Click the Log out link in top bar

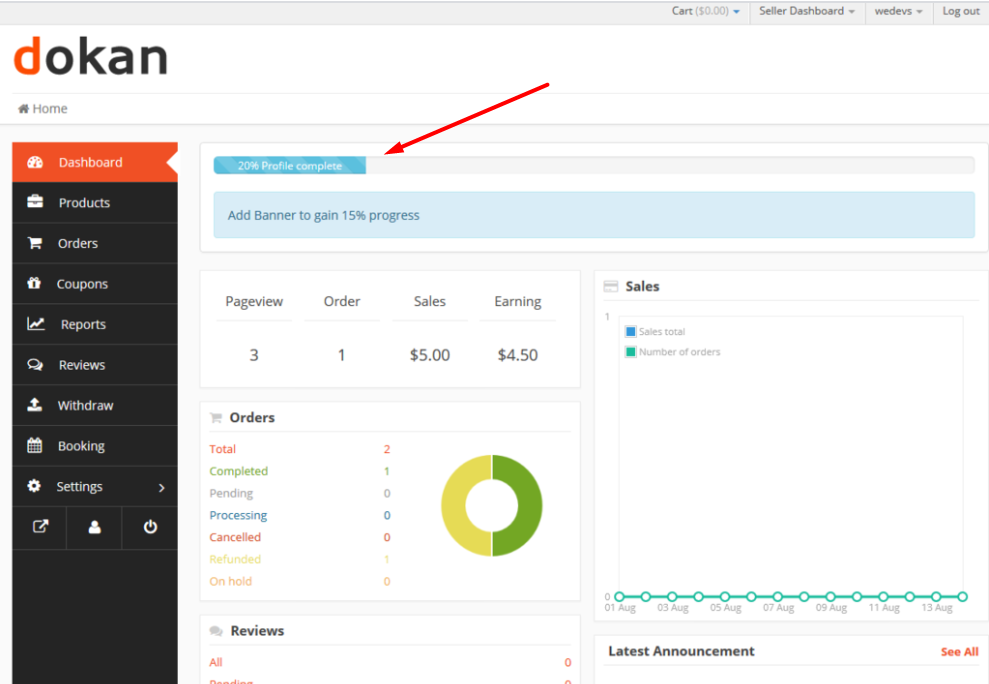(x=961, y=11)
